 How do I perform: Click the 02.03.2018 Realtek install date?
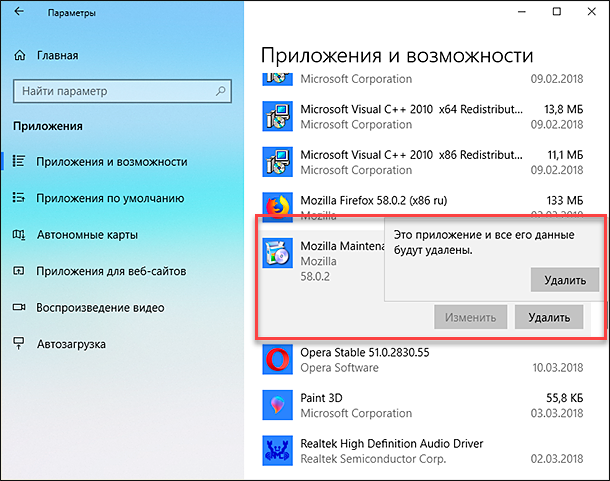click(x=557, y=459)
